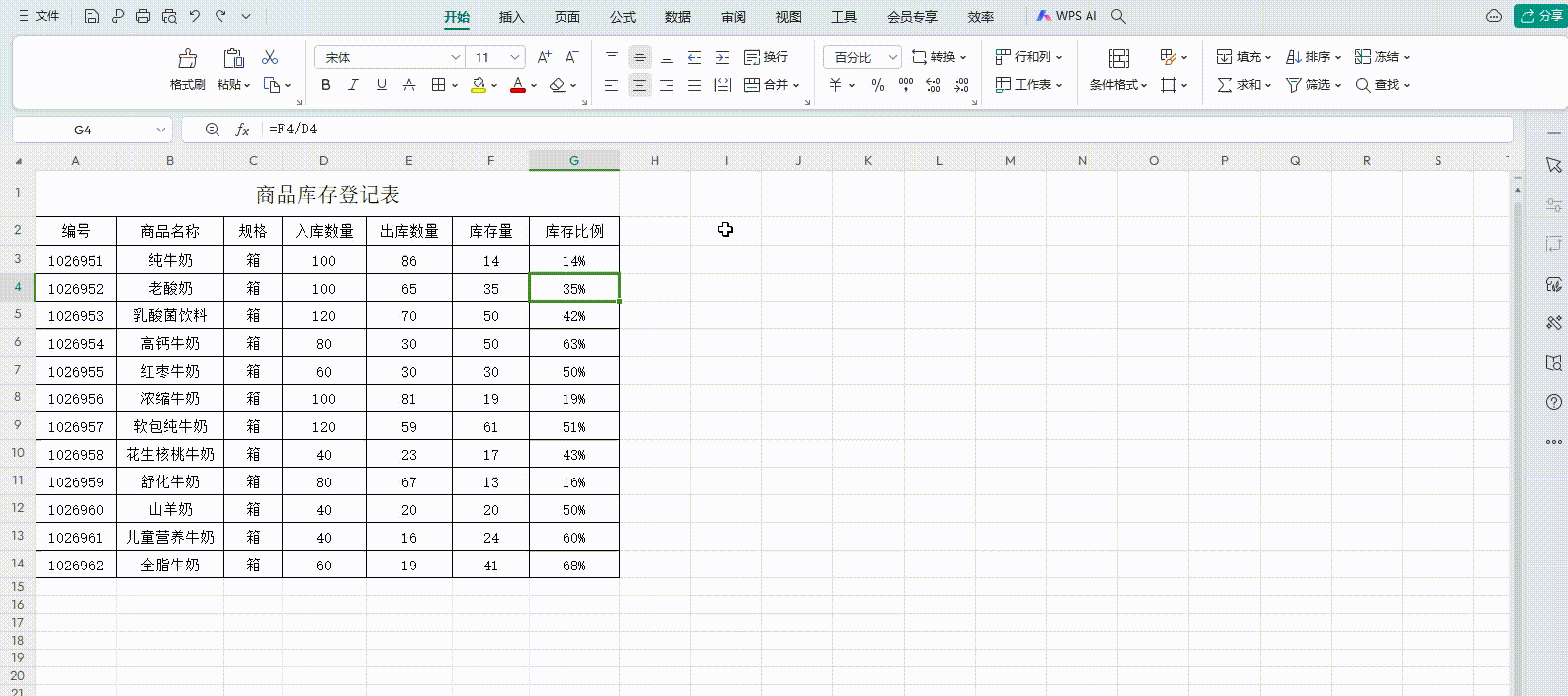Open the three-dots More in right sidebar
This screenshot has height=696, width=1568.
(x=1554, y=442)
